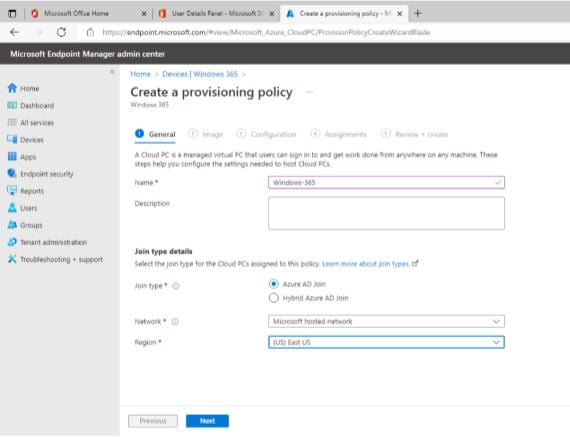Open the Devices sidebar icon
Viewport: 570px width, 437px height.
12,139
